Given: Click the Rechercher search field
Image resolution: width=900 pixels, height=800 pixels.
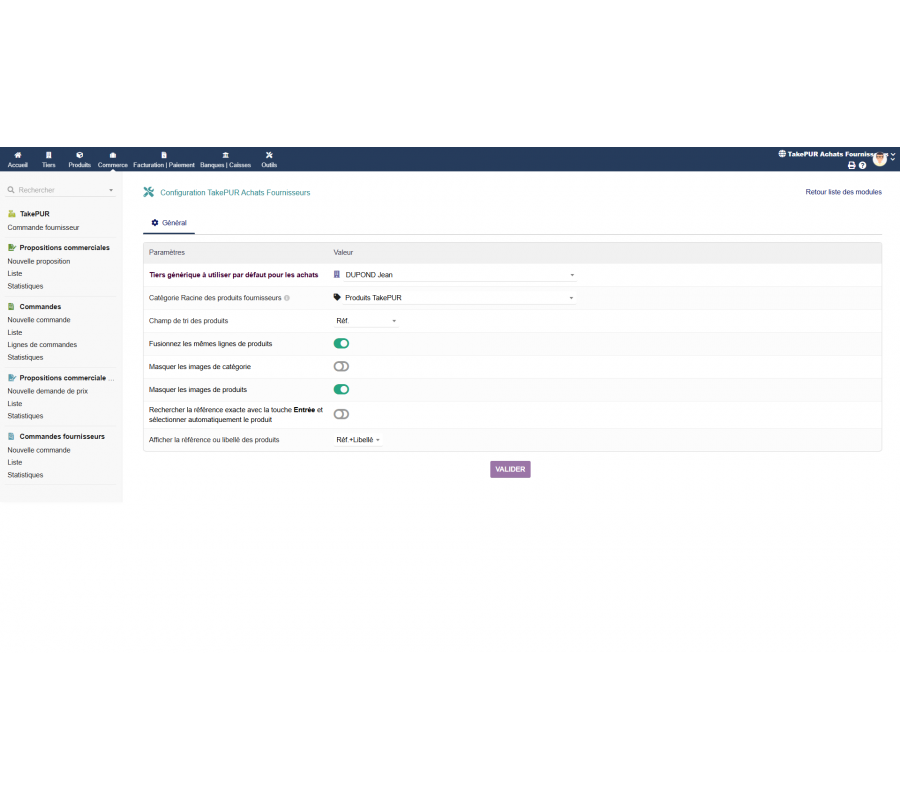Looking at the screenshot, I should [60, 190].
